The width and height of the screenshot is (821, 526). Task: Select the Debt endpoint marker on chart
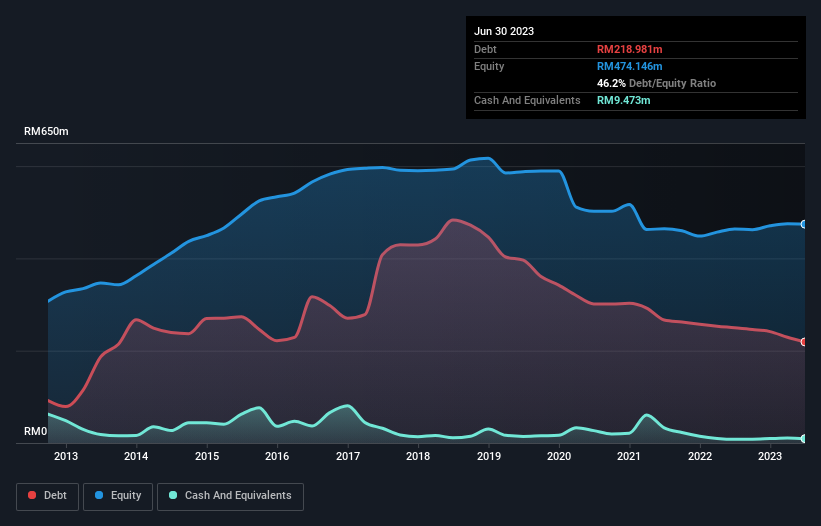point(804,342)
